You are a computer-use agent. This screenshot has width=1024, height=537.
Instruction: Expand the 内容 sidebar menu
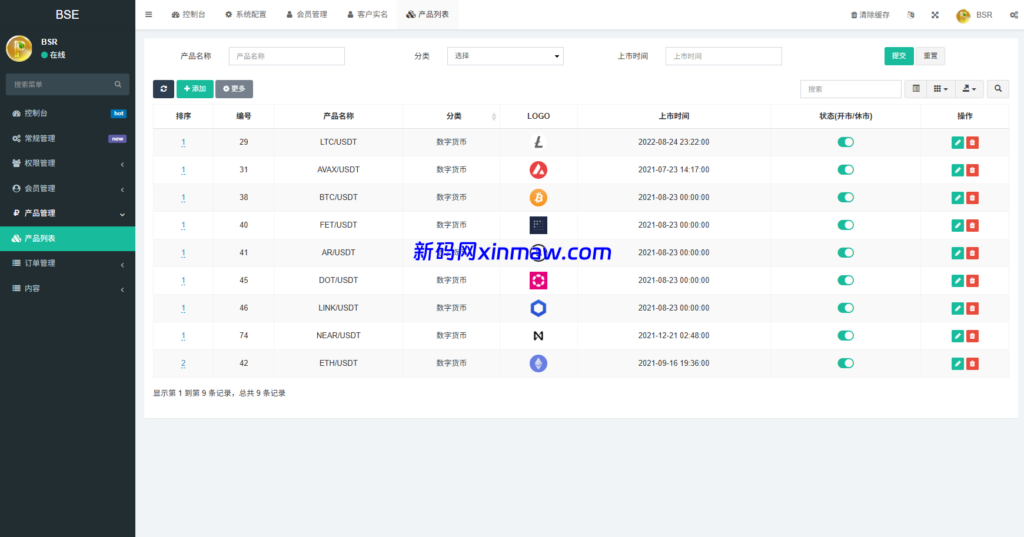67,288
